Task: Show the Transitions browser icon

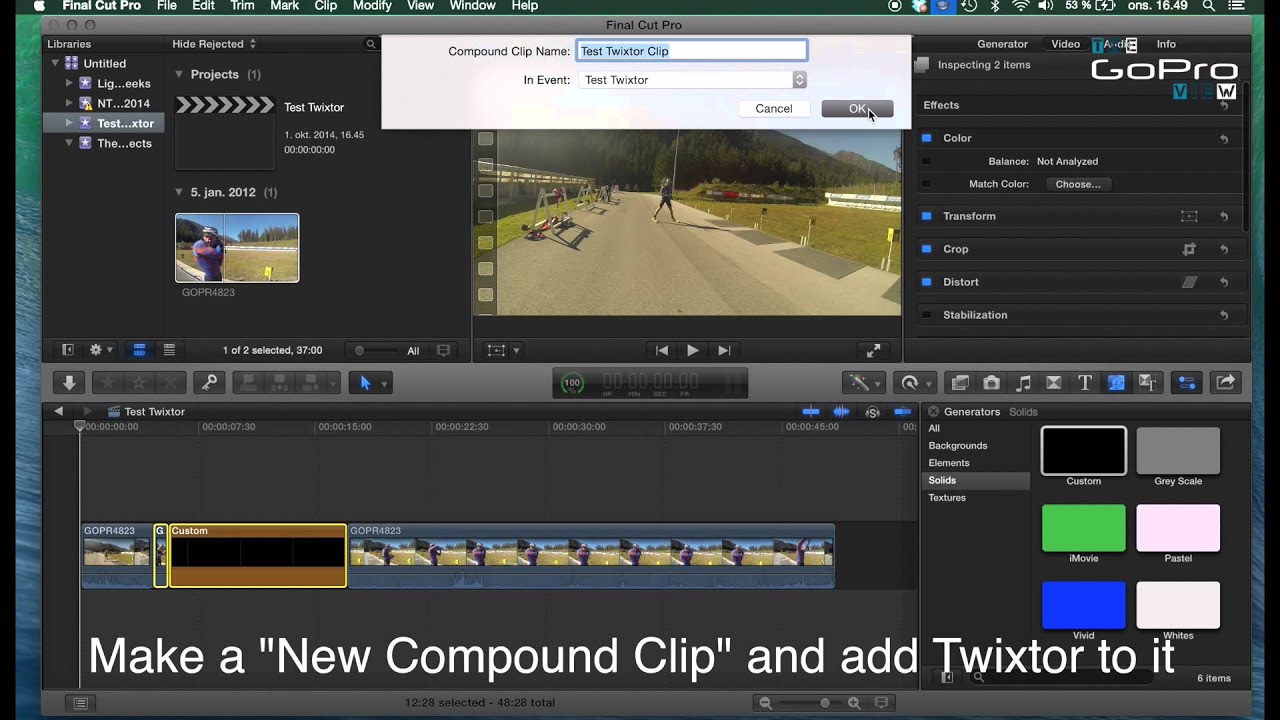Action: [1054, 382]
